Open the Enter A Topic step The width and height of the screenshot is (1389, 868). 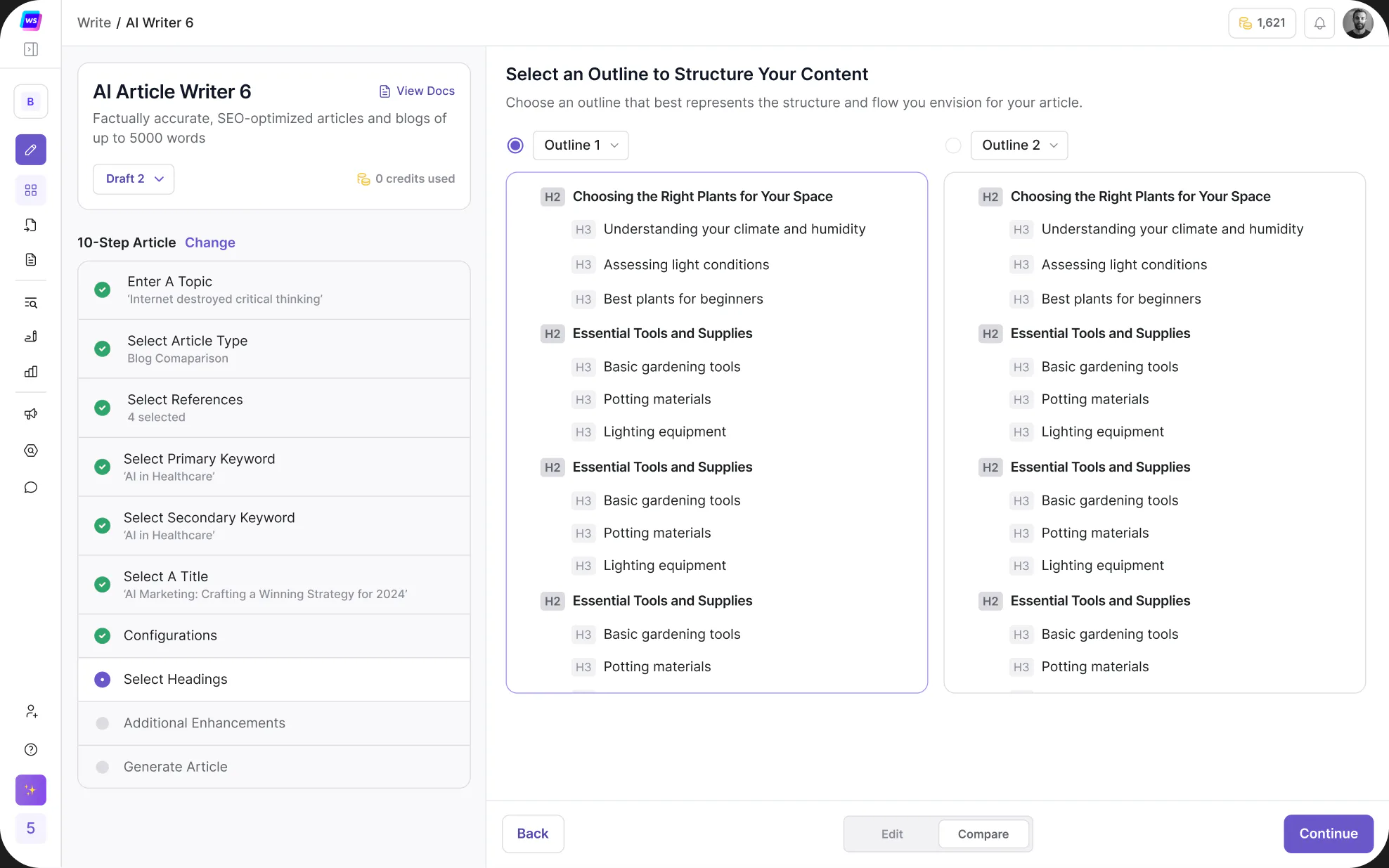click(x=274, y=290)
